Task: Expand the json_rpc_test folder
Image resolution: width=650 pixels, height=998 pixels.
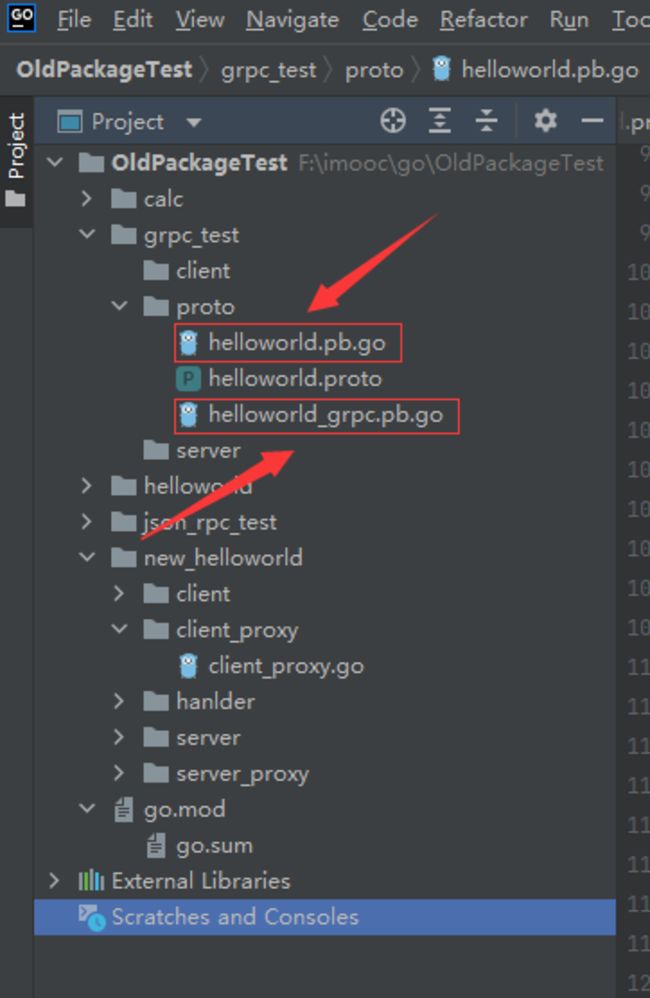Action: pos(87,523)
